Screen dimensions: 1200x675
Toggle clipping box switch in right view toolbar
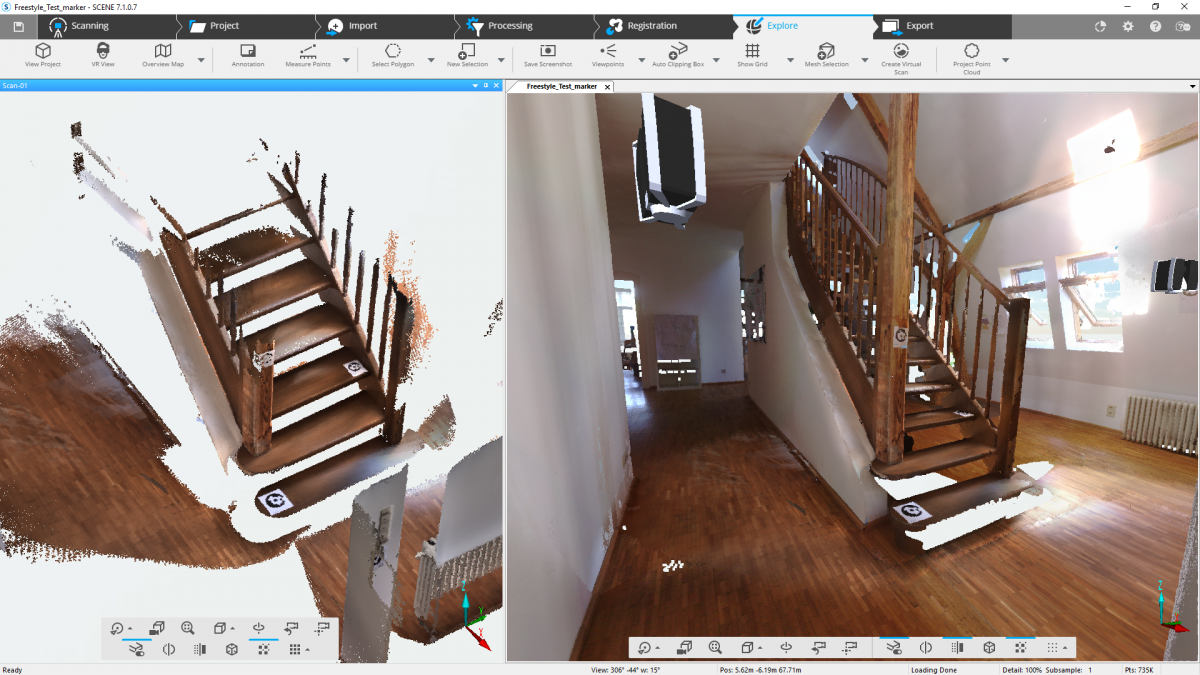(893, 648)
